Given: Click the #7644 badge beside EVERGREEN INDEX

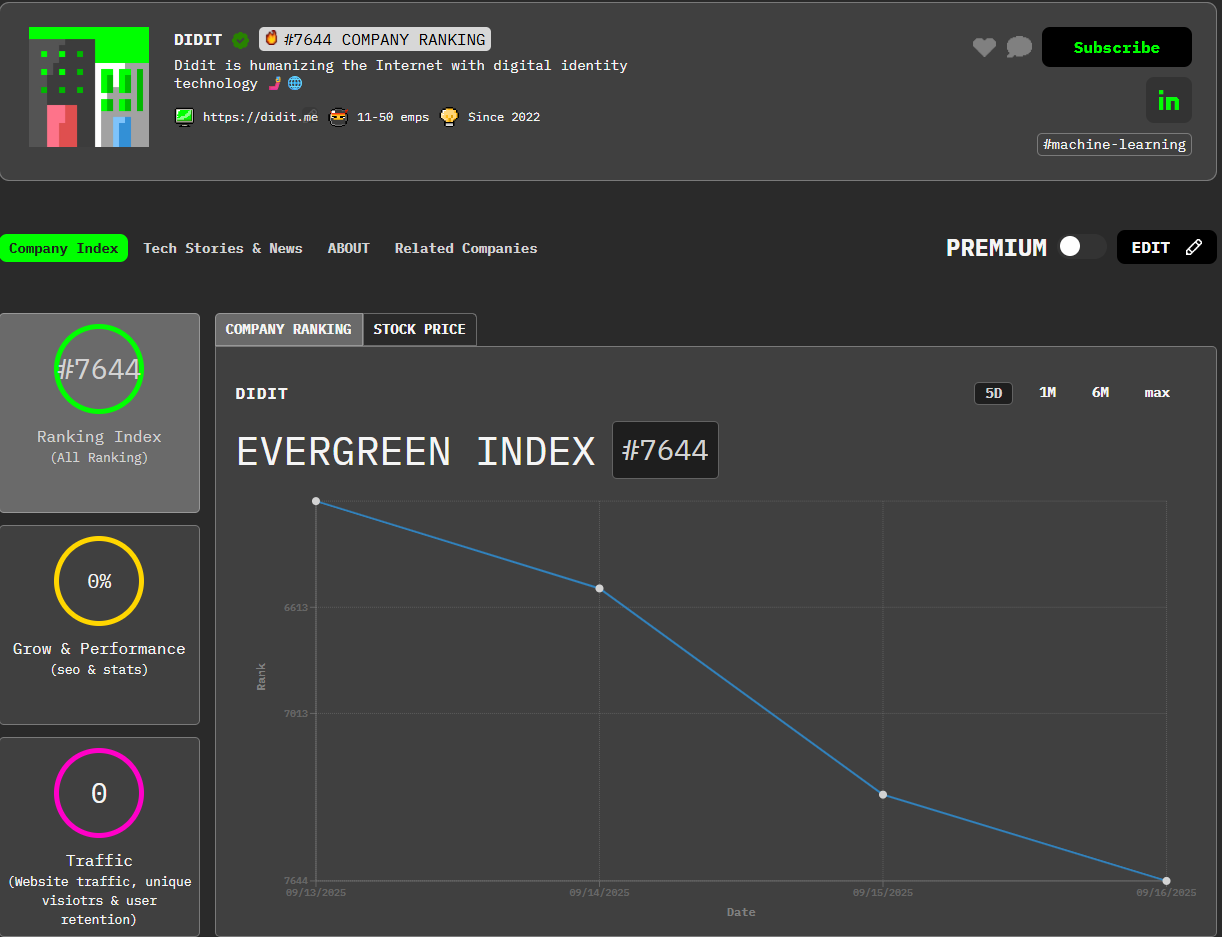Looking at the screenshot, I should tap(665, 450).
